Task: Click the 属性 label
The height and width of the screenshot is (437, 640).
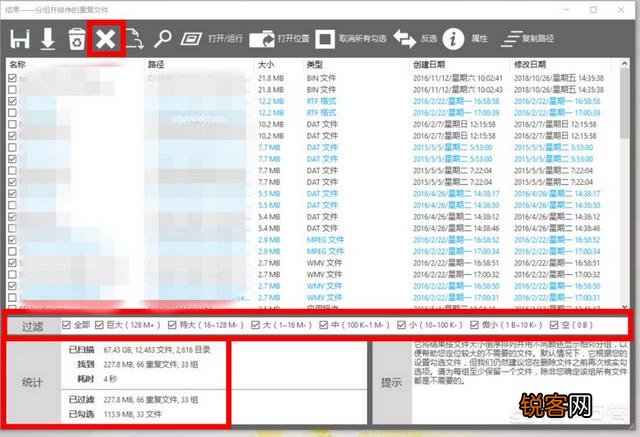Action: point(480,39)
